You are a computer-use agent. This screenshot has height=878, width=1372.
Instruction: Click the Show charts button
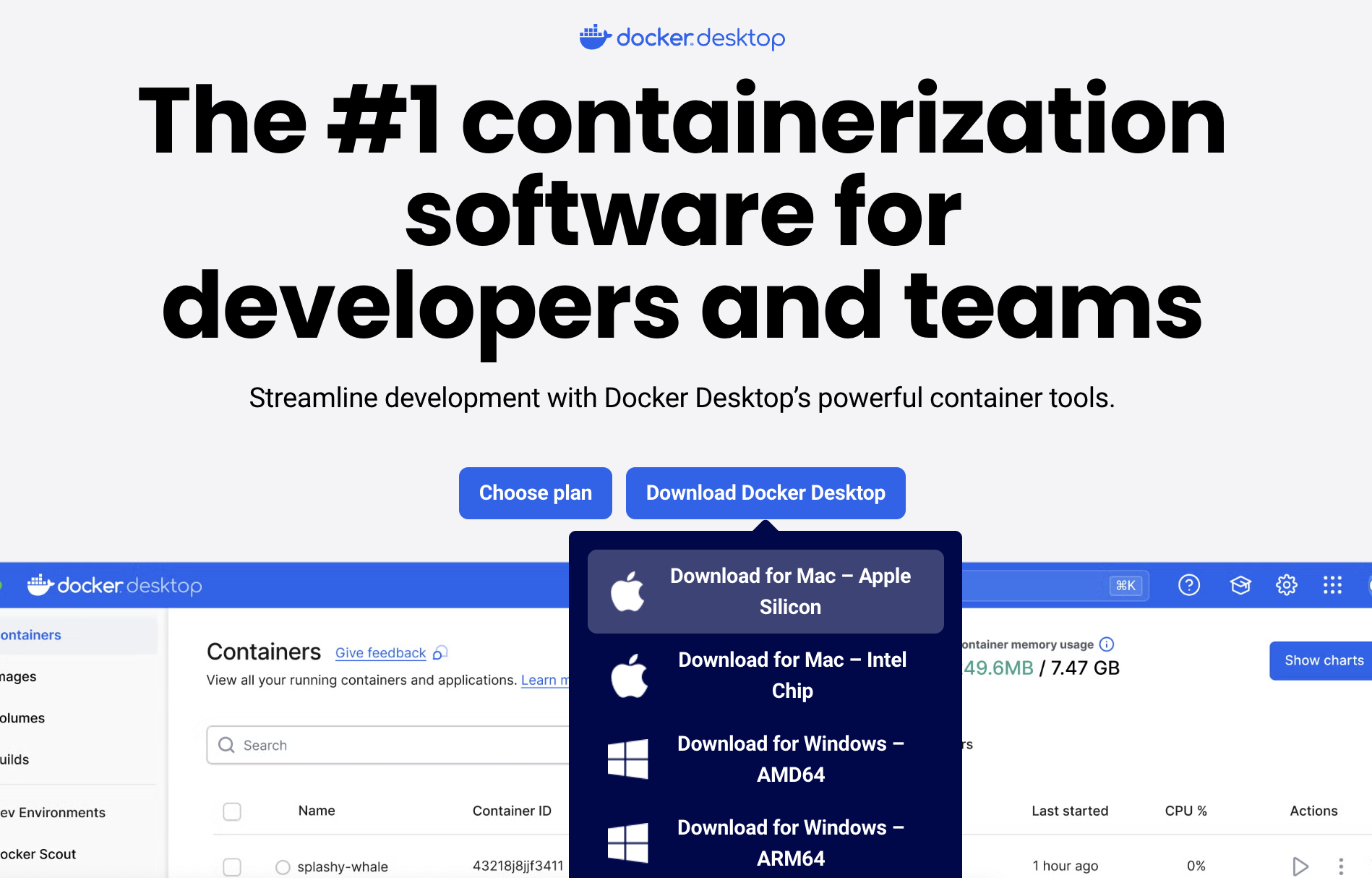click(1321, 660)
